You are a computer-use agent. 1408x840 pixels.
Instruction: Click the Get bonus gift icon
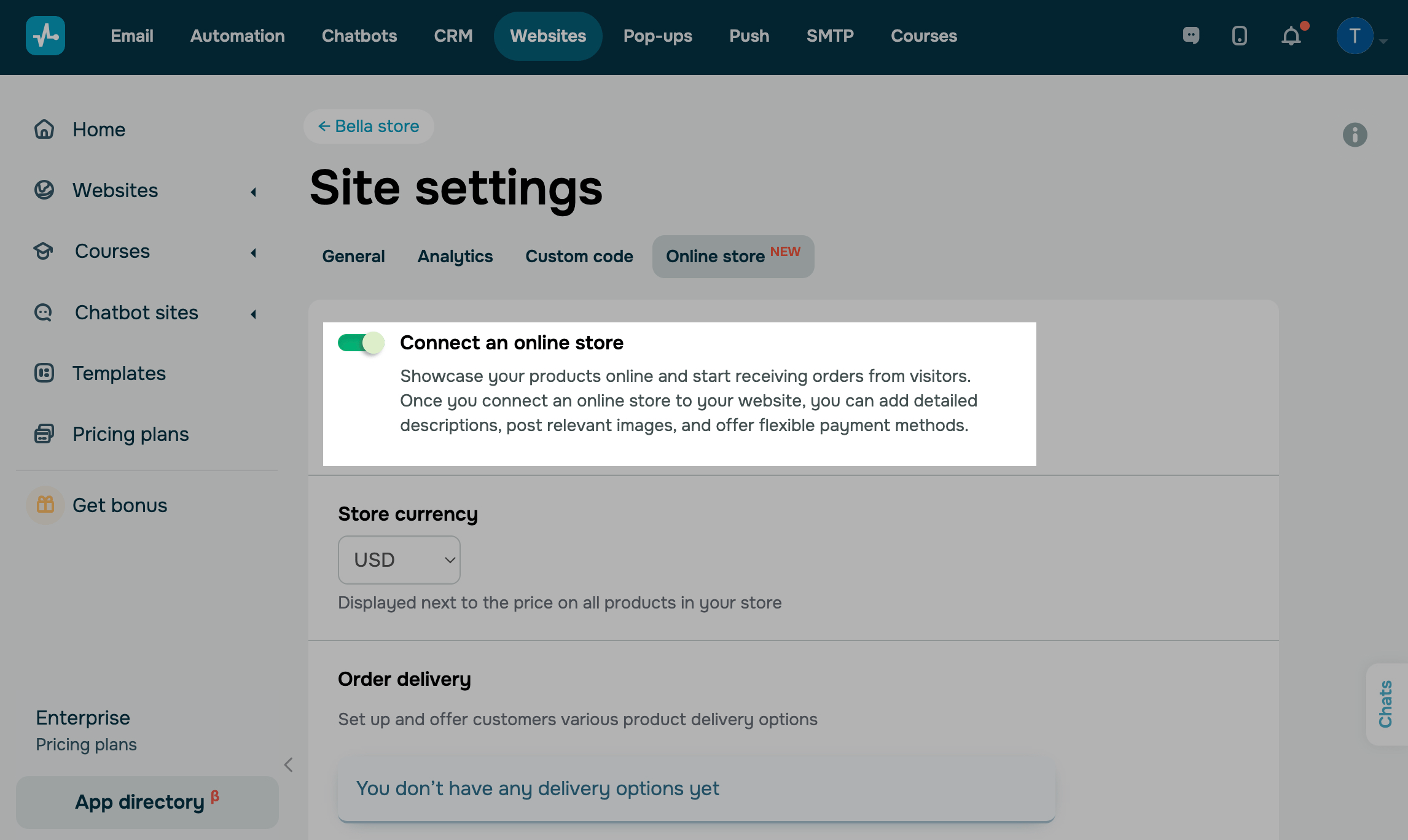click(x=45, y=505)
